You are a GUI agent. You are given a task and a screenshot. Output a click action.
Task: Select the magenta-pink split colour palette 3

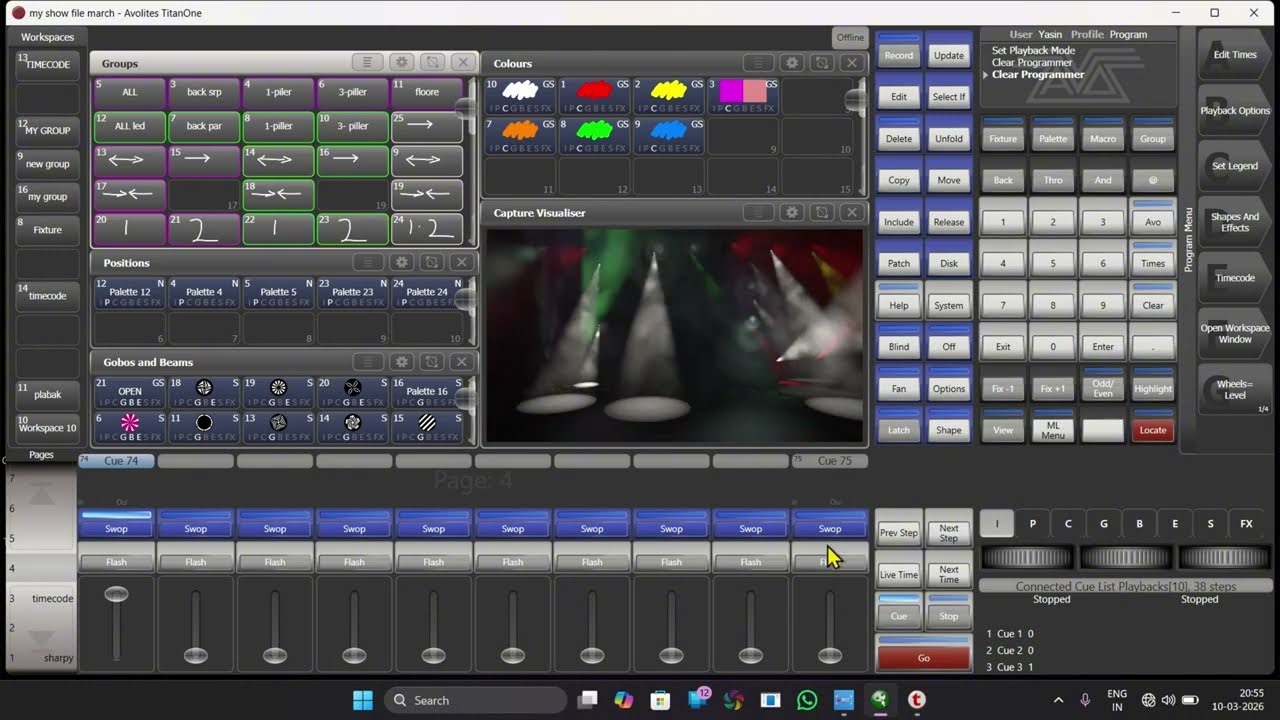(742, 95)
